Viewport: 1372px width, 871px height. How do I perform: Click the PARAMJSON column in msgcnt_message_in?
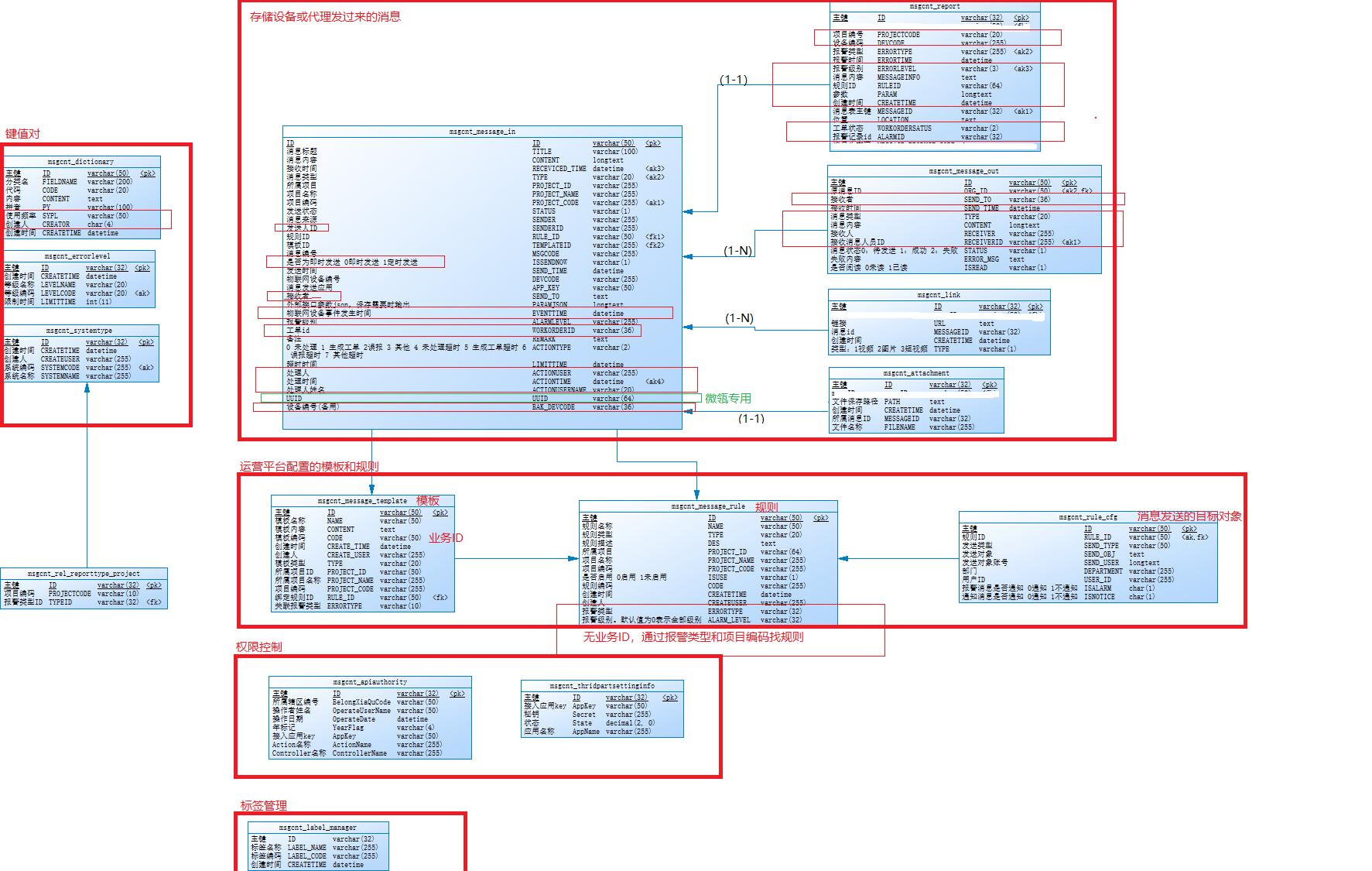click(x=549, y=305)
